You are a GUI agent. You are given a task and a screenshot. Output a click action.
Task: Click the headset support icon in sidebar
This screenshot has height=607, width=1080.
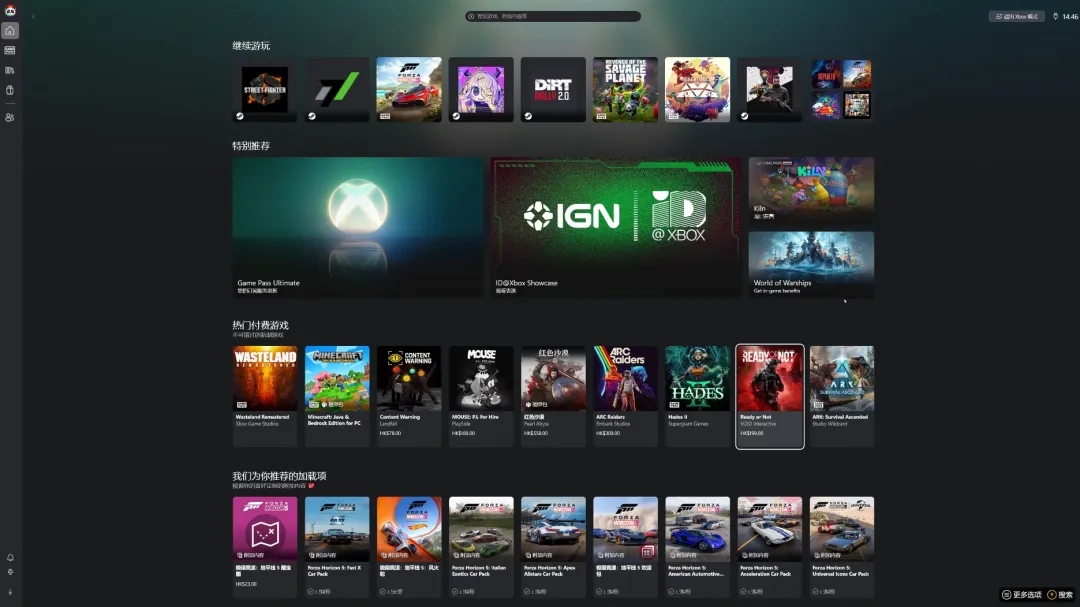[10, 572]
